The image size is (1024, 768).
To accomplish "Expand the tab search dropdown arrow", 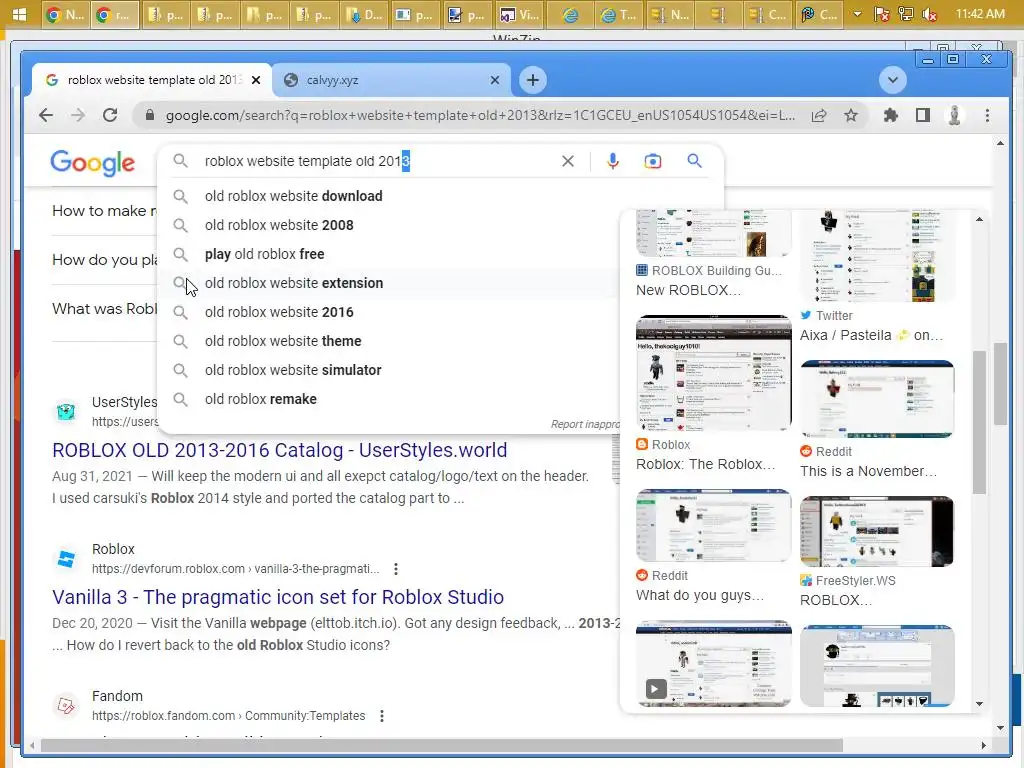I will click(x=892, y=80).
